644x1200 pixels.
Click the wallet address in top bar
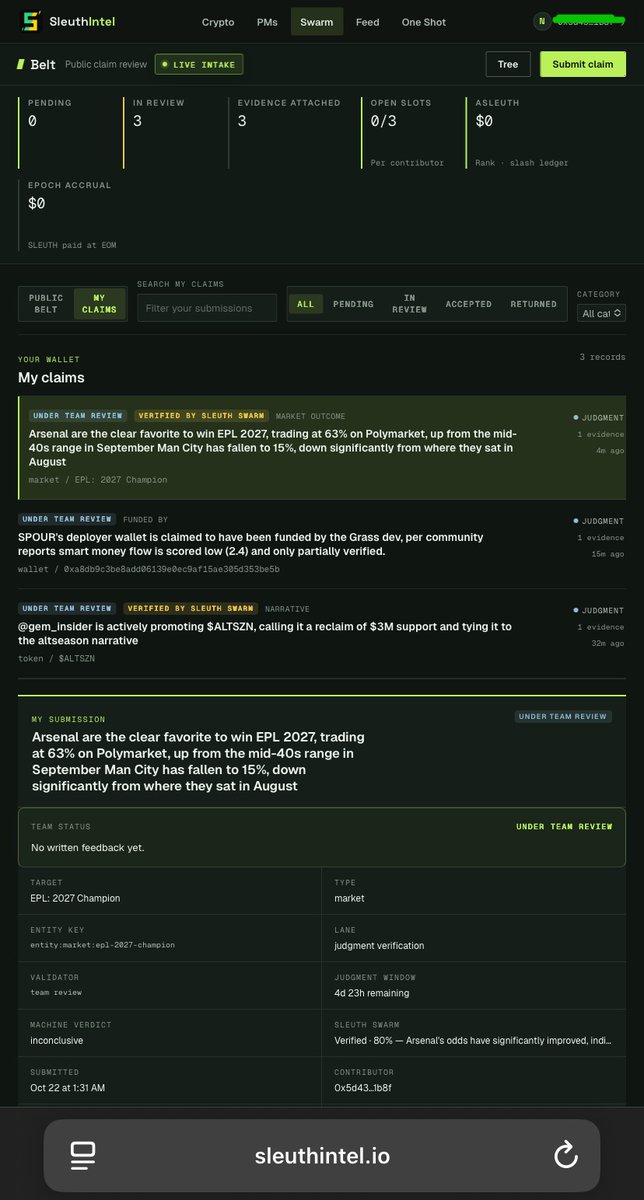[x=590, y=21]
